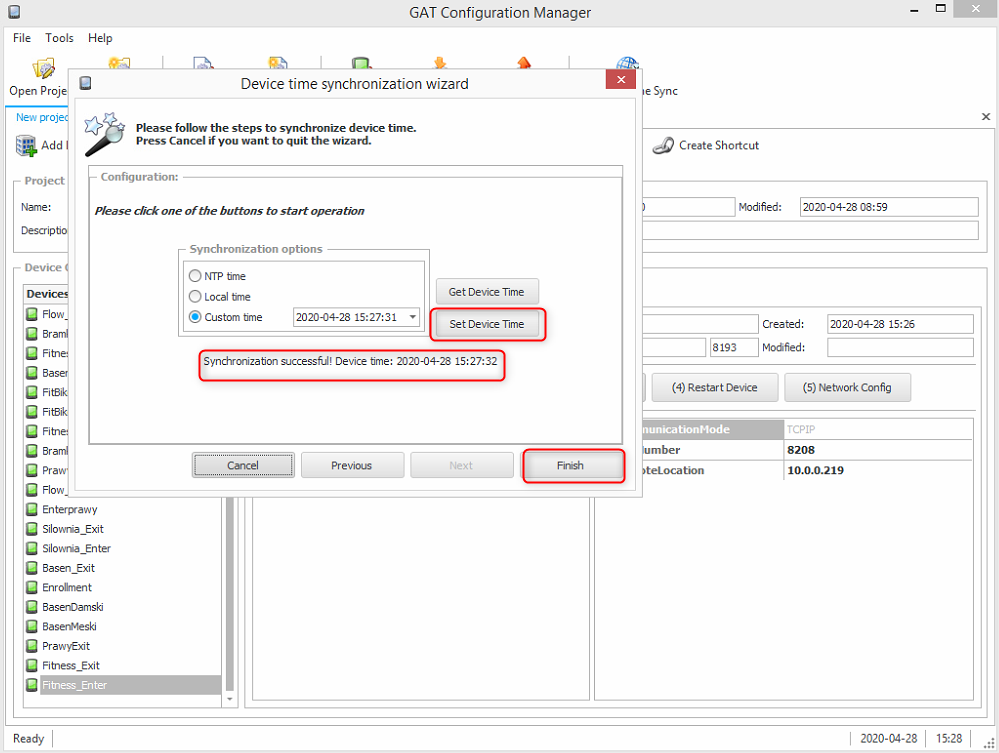Image resolution: width=999 pixels, height=753 pixels.
Task: Click the device icon beside BasenMeski
Action: pos(32,627)
